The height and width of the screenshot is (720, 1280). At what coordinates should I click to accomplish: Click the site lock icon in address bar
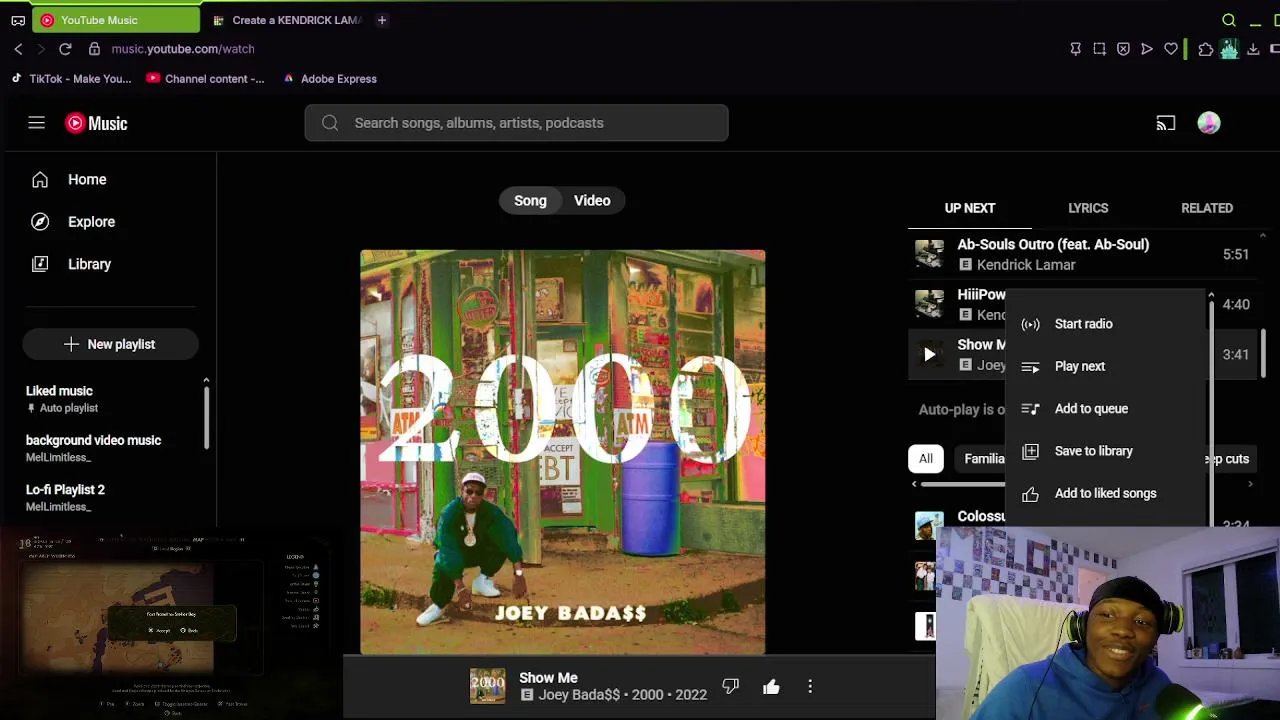click(x=94, y=48)
